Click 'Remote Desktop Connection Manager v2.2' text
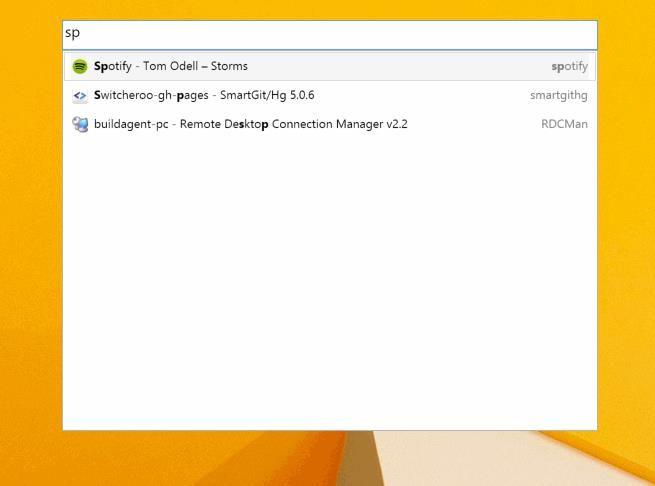The height and width of the screenshot is (486, 655). (294, 125)
